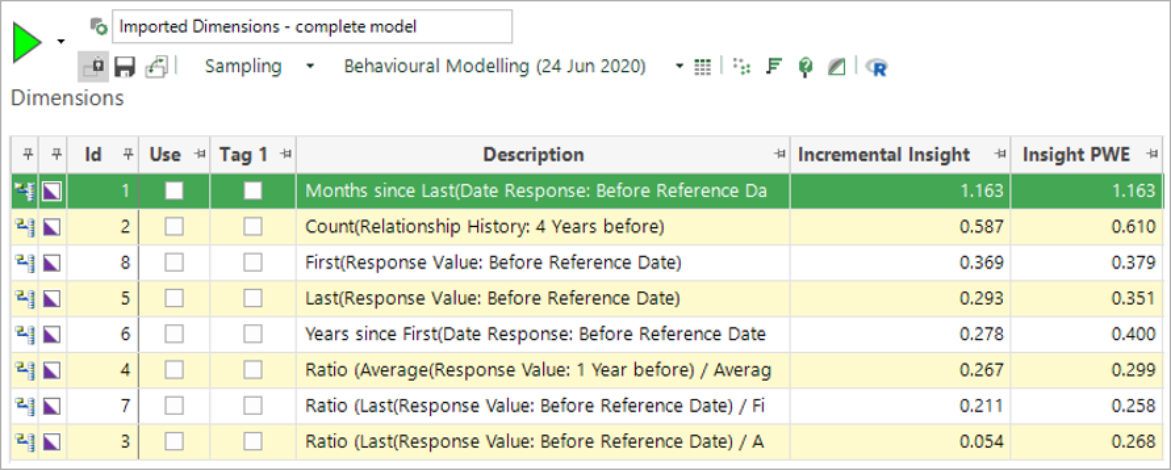1171x470 pixels.
Task: Click the Description column header
Action: click(x=533, y=154)
